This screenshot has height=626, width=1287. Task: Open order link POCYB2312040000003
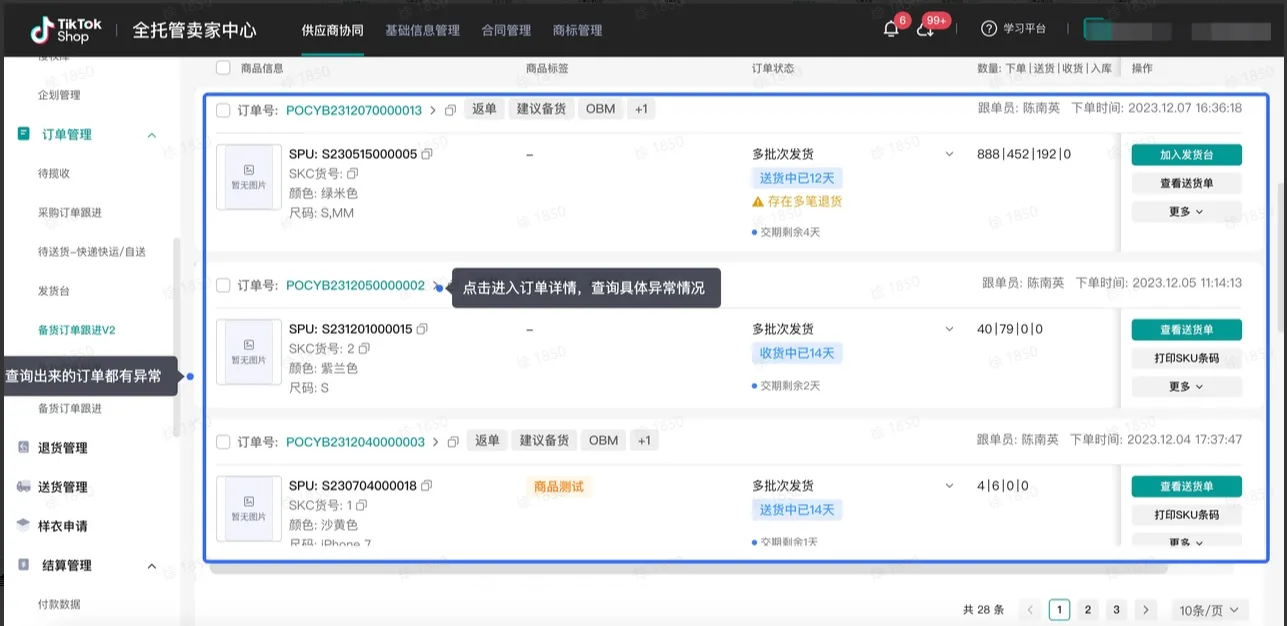point(355,442)
